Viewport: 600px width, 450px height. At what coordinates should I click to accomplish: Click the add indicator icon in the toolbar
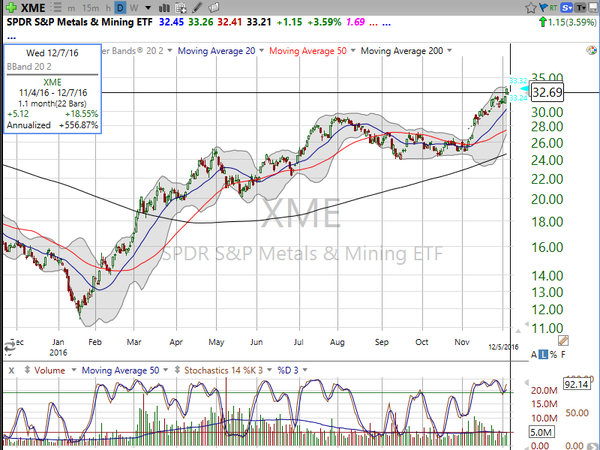(181, 8)
